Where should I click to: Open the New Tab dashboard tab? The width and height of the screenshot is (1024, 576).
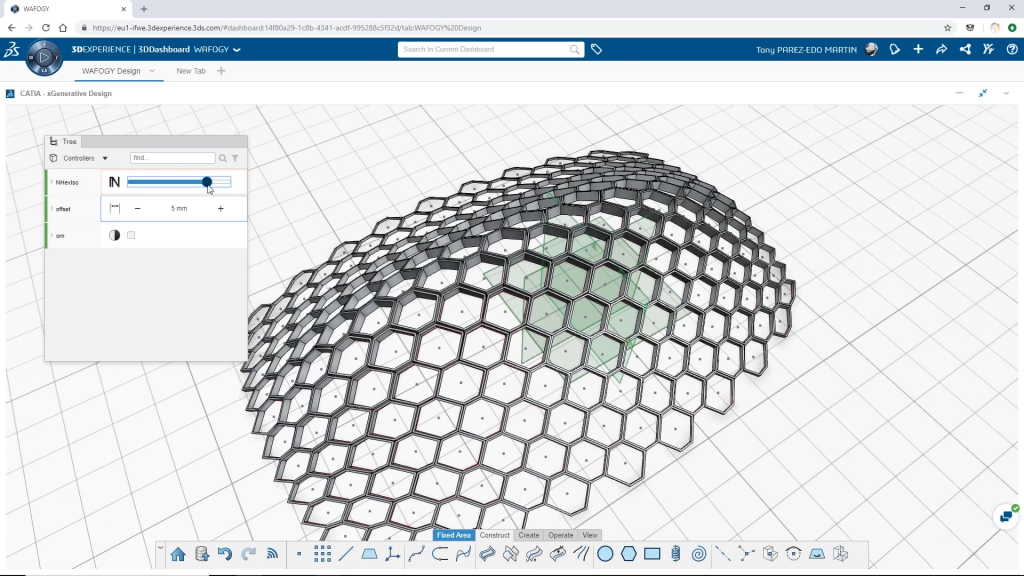point(191,71)
